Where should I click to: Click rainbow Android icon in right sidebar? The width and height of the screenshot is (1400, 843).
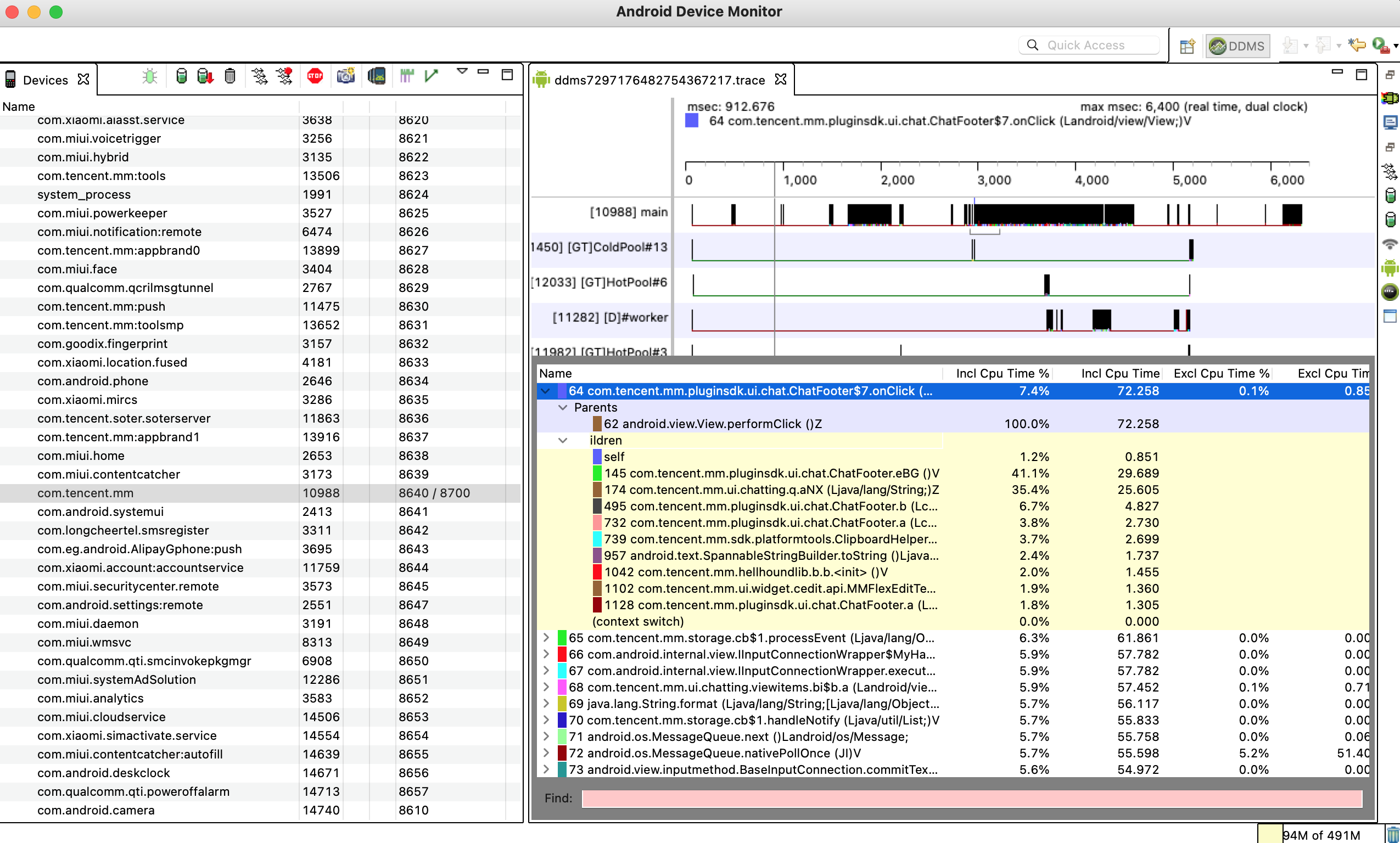[1390, 98]
